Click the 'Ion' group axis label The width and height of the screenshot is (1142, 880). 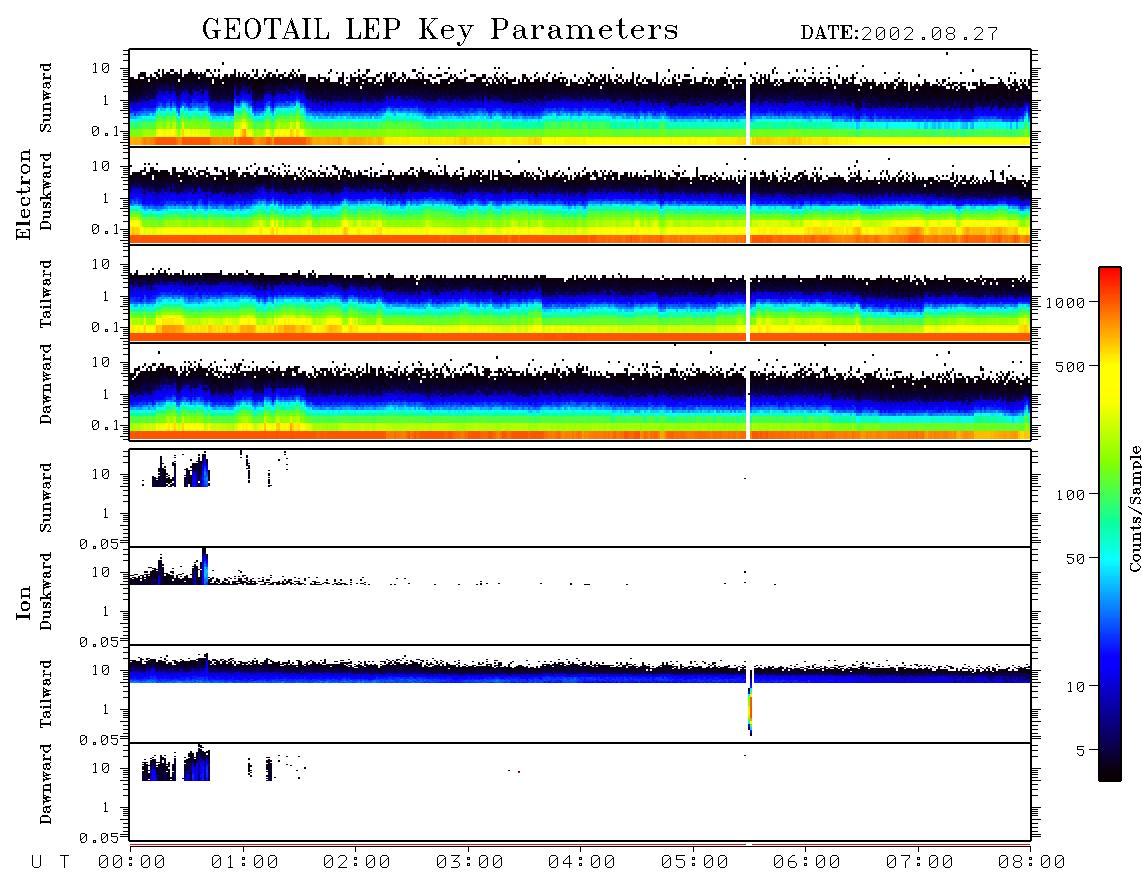24,602
